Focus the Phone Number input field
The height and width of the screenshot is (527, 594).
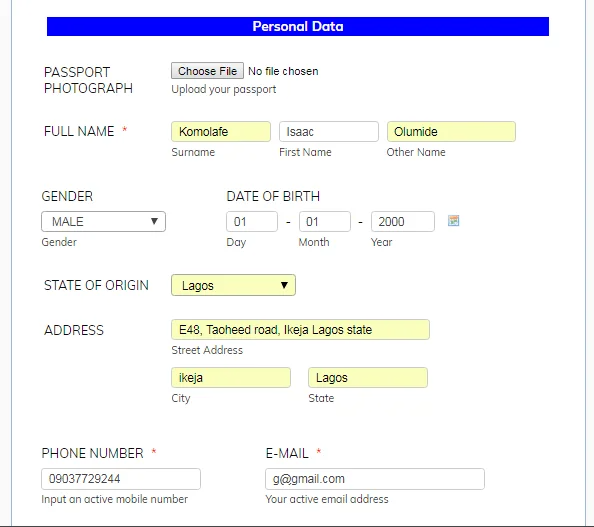(x=121, y=479)
